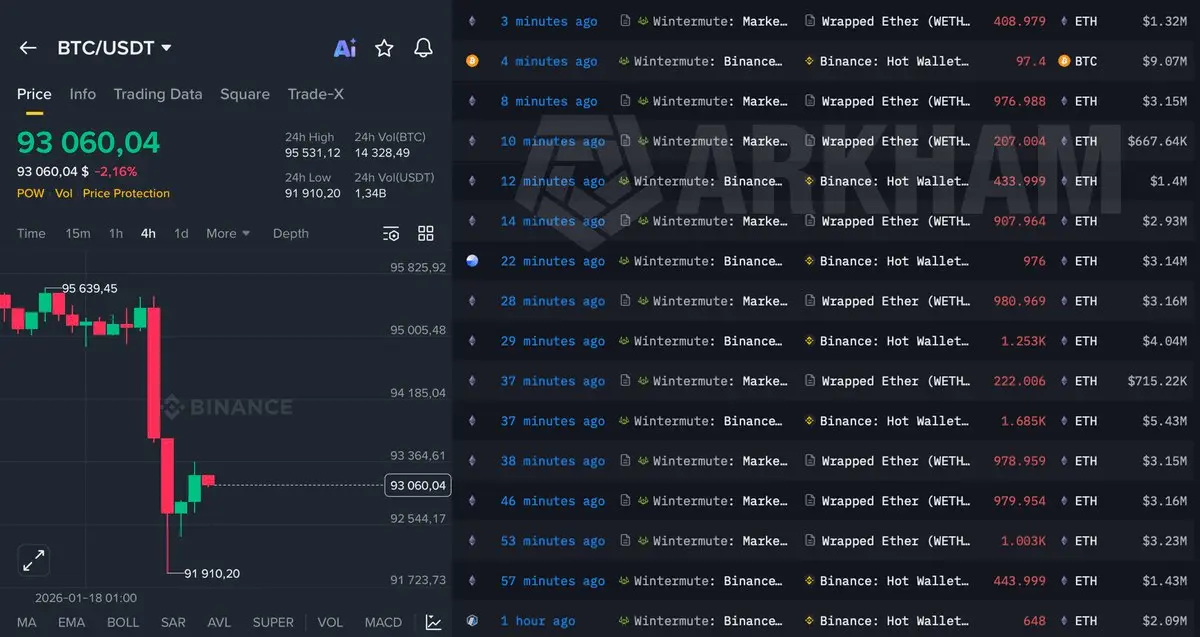Click the -2,16% change value
This screenshot has width=1200, height=637.
(x=116, y=171)
